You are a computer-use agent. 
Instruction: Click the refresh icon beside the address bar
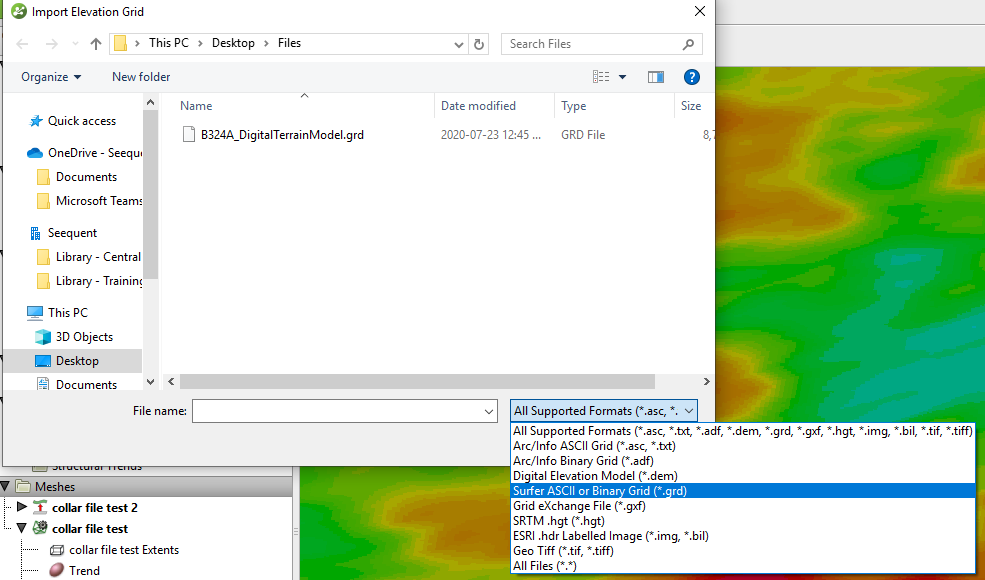tap(478, 44)
